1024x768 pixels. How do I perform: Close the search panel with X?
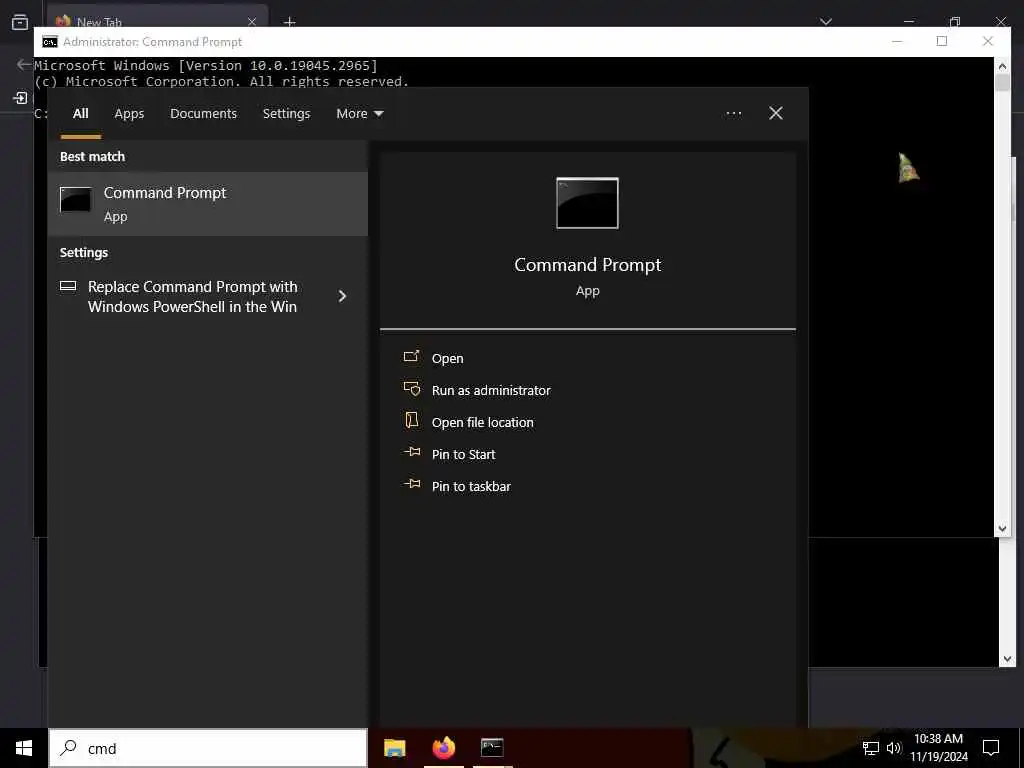point(775,114)
